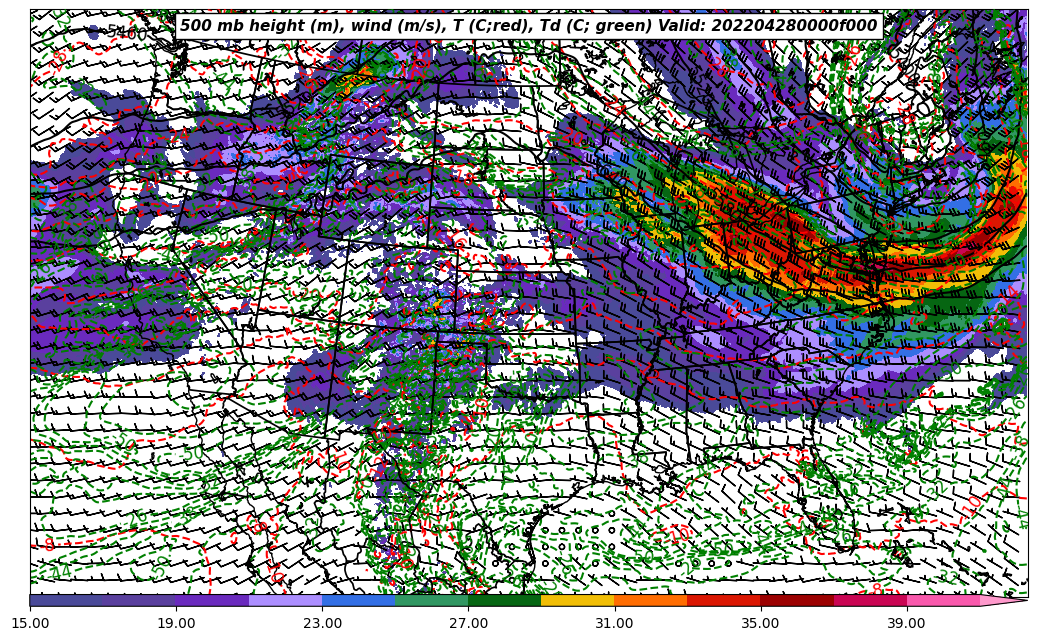The height and width of the screenshot is (640, 1037).
Task: Click the 5460 height contour label
Action: click(x=127, y=34)
